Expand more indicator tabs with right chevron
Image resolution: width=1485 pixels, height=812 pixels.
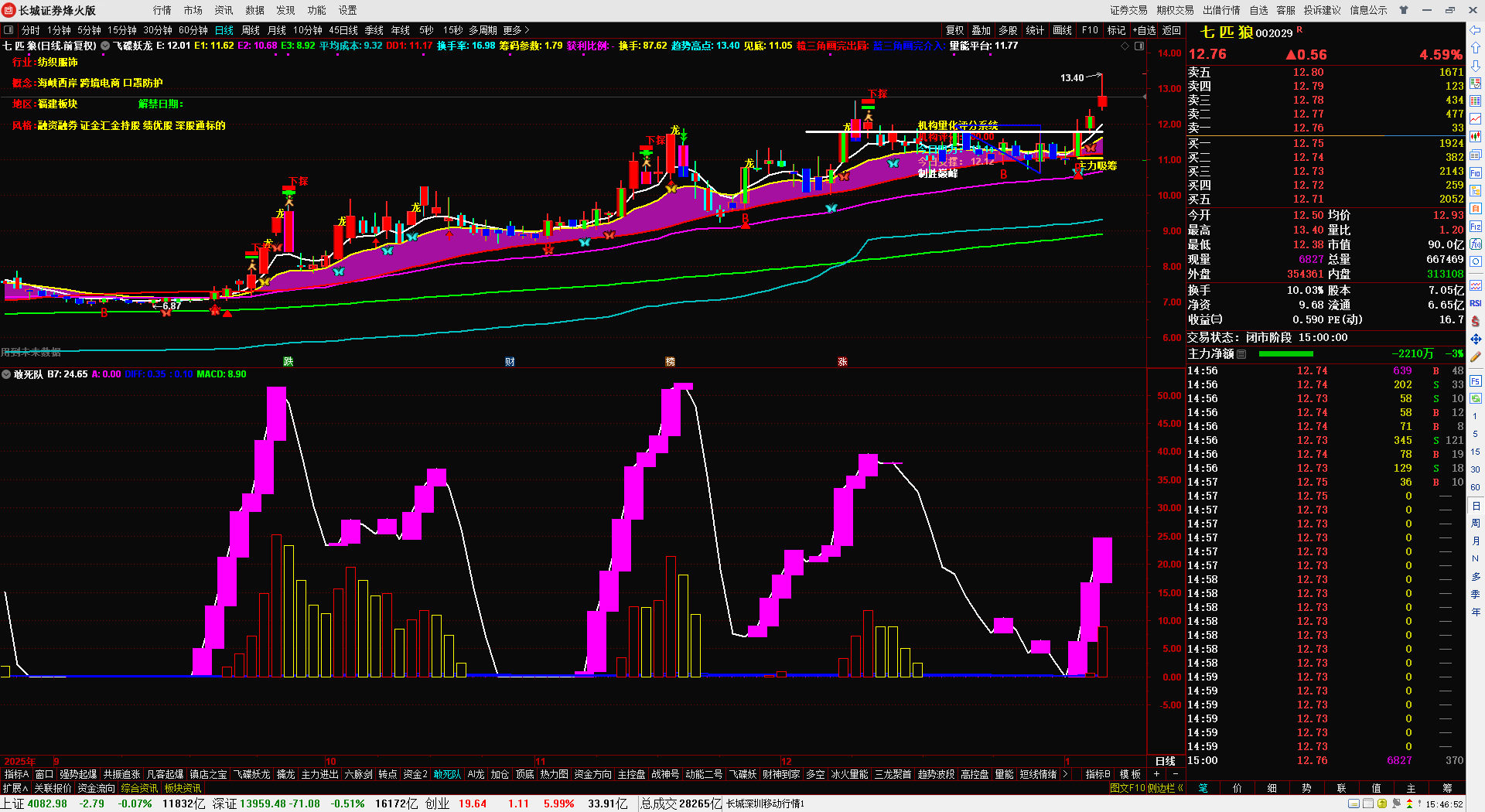pyautogui.click(x=1066, y=774)
